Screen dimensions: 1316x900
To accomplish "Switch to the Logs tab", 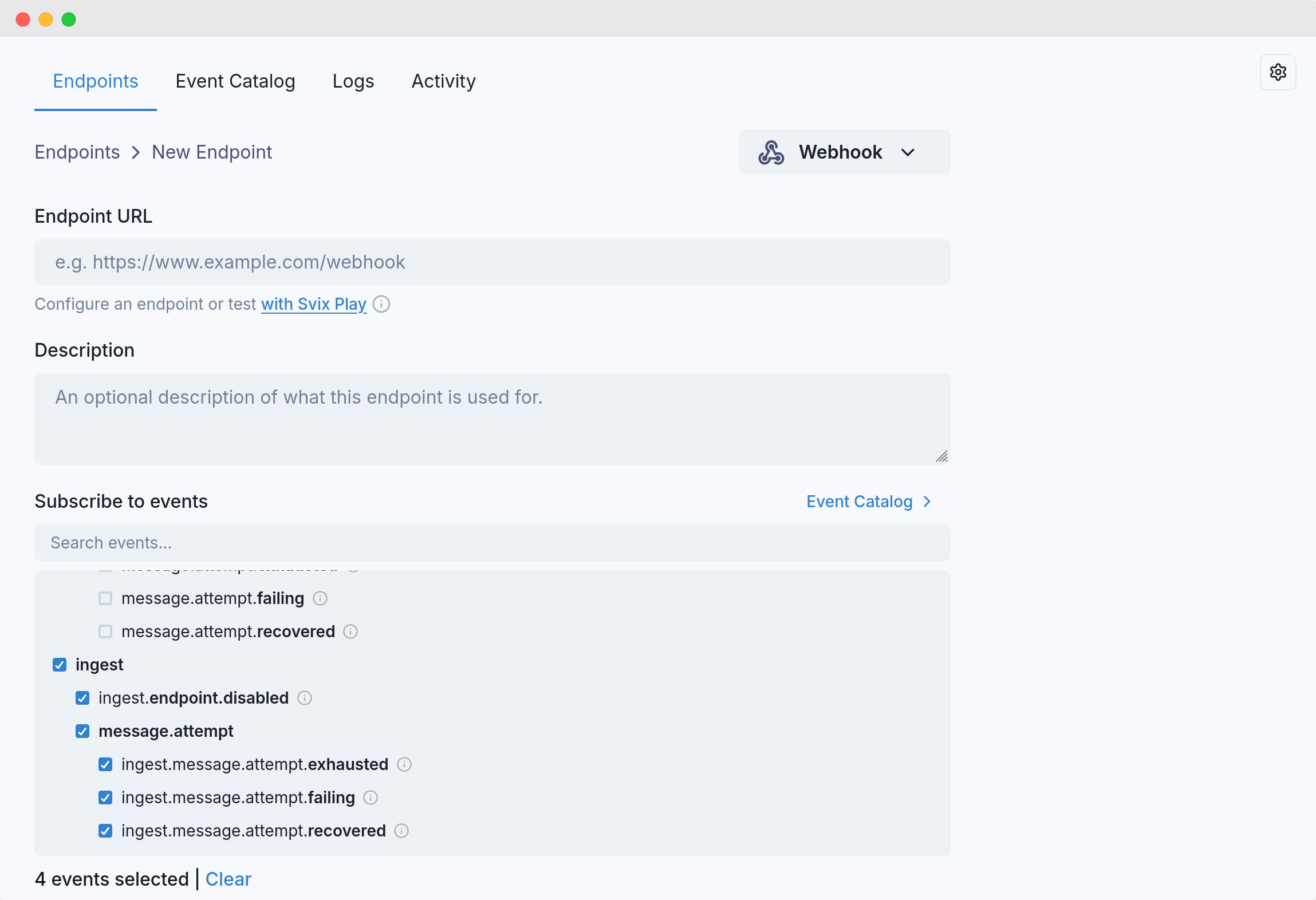I will coord(353,81).
